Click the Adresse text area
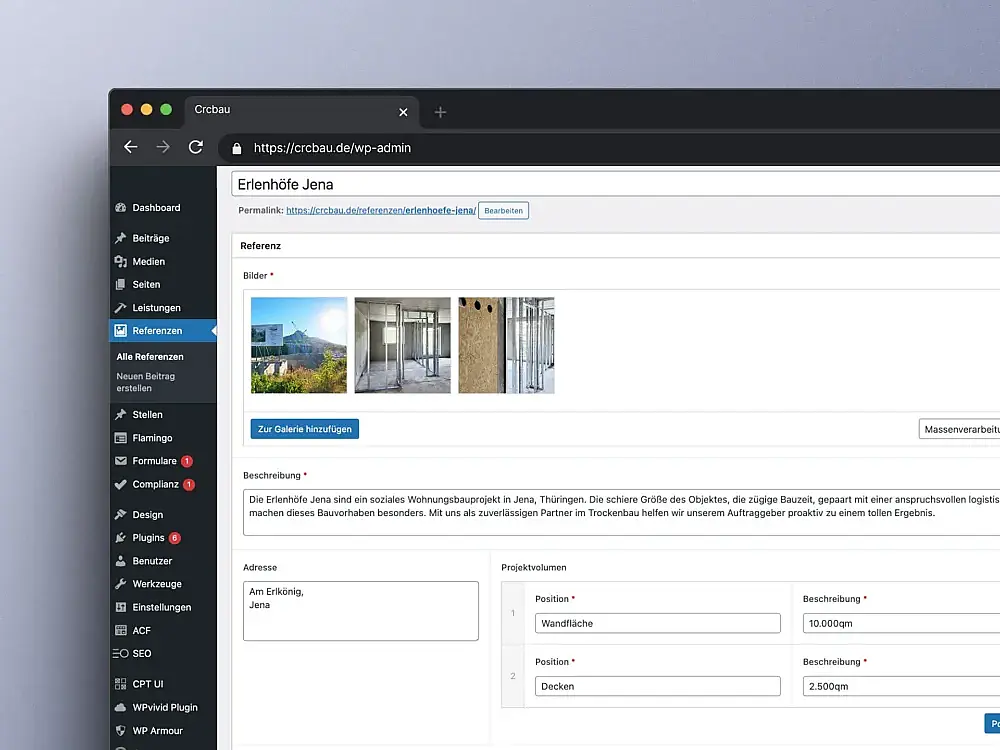Viewport: 1000px width, 750px height. pos(360,610)
